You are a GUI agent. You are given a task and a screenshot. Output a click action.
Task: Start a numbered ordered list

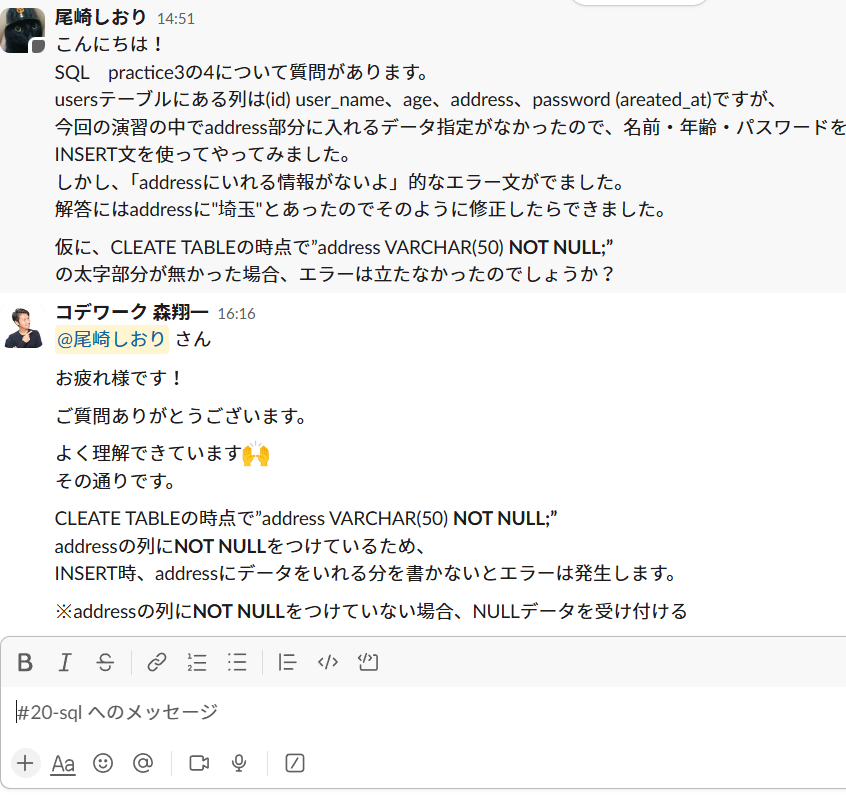[197, 662]
